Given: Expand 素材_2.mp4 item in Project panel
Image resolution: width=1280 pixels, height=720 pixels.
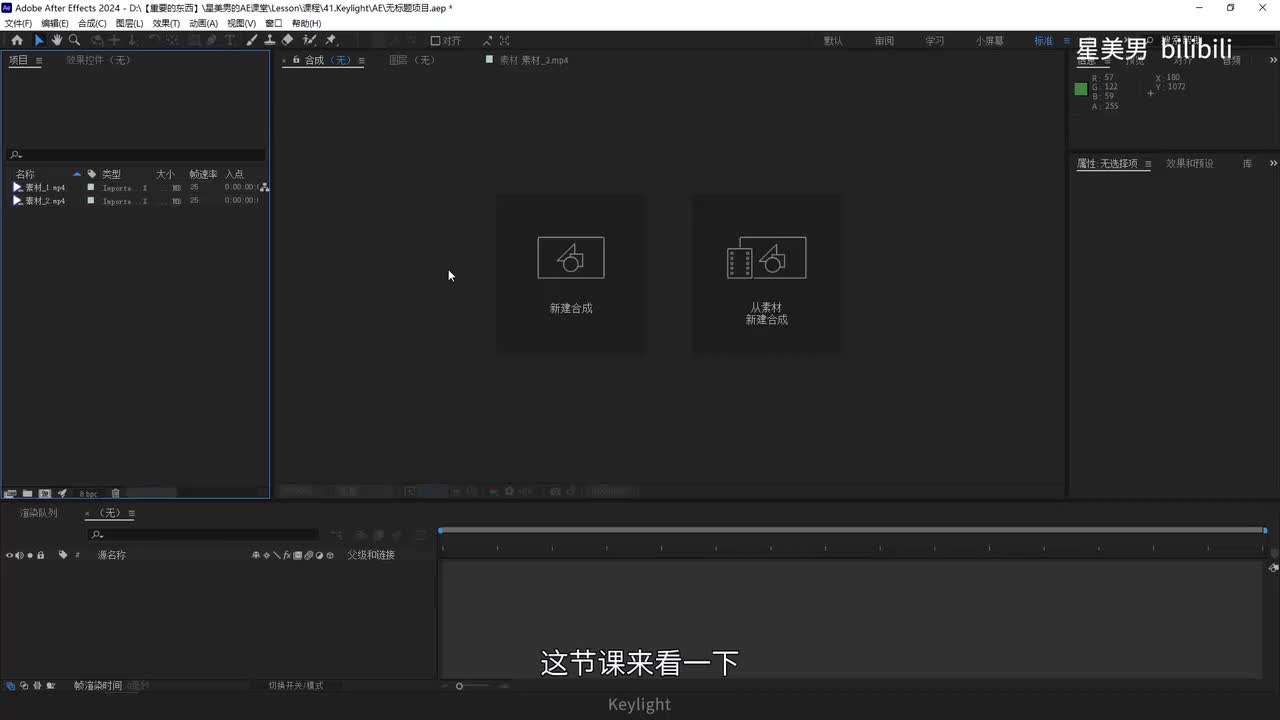Looking at the screenshot, I should click(16, 201).
